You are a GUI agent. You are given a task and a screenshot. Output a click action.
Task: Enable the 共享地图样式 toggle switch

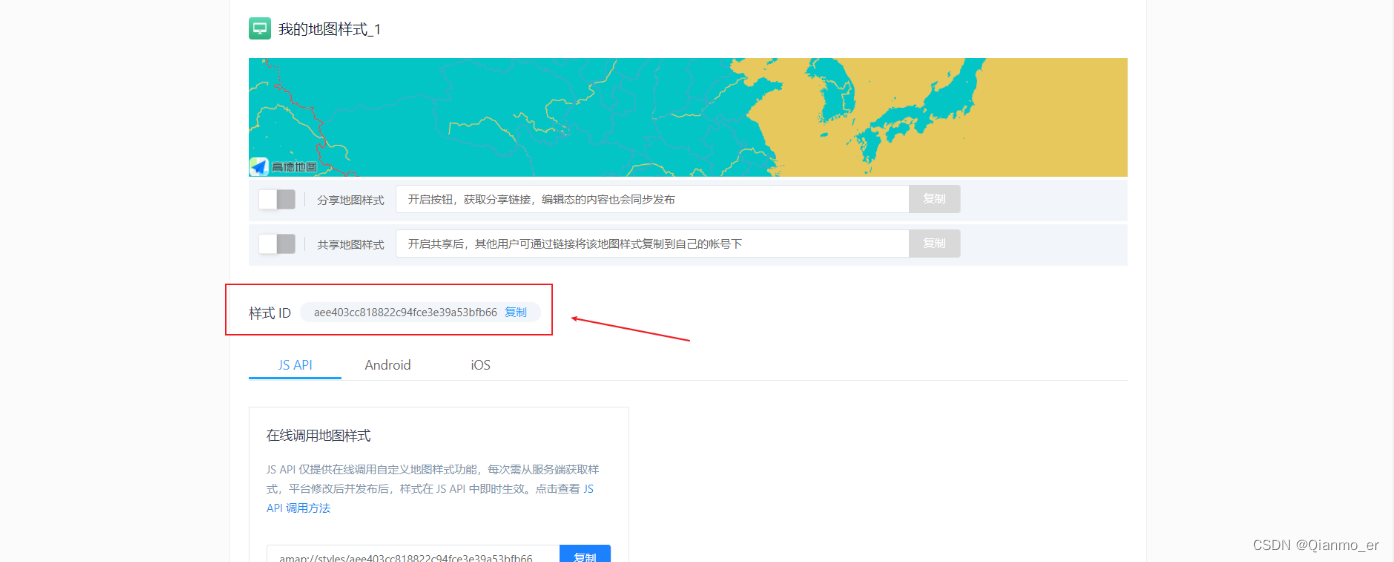[x=277, y=244]
